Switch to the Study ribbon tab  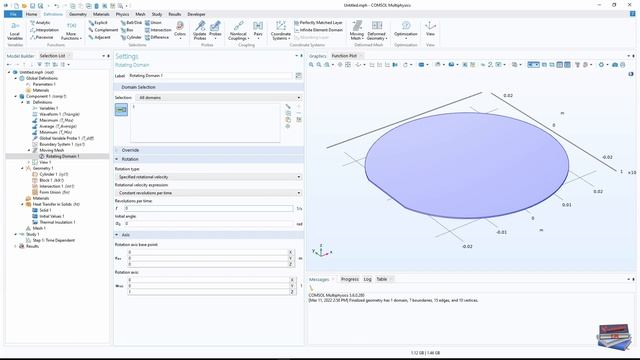click(157, 14)
